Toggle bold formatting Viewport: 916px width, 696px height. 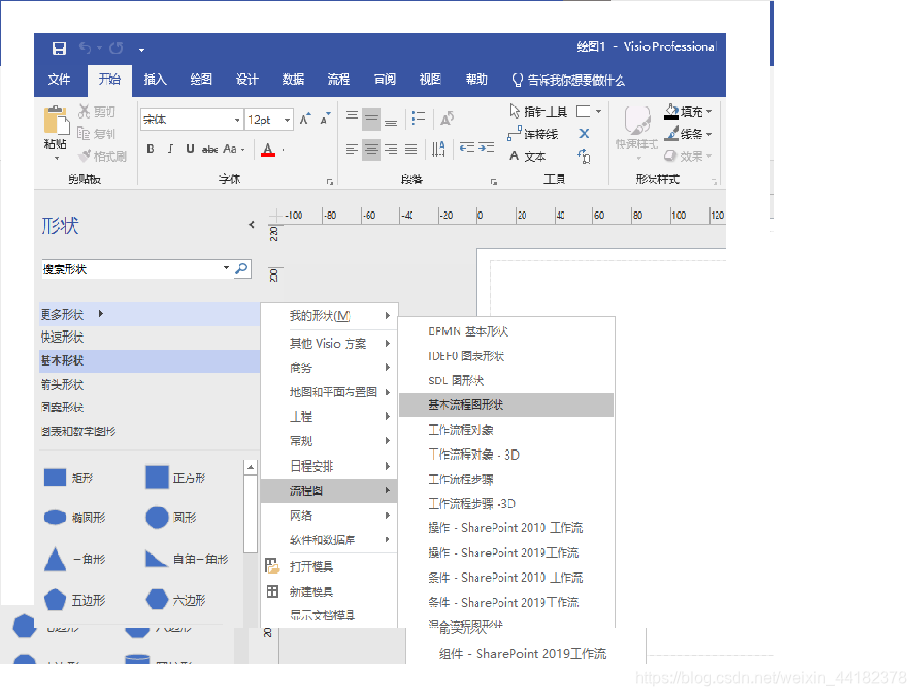click(151, 149)
